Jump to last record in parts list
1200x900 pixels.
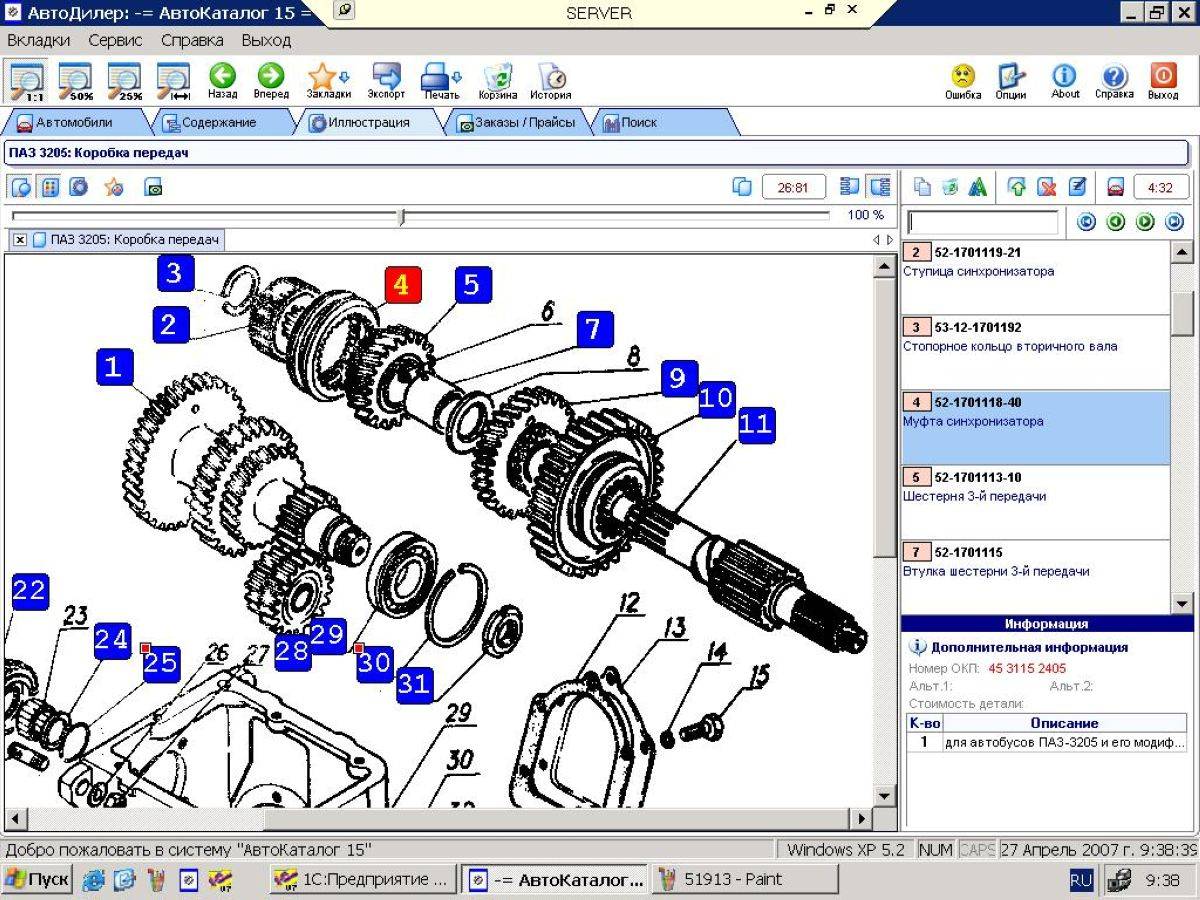click(1174, 222)
